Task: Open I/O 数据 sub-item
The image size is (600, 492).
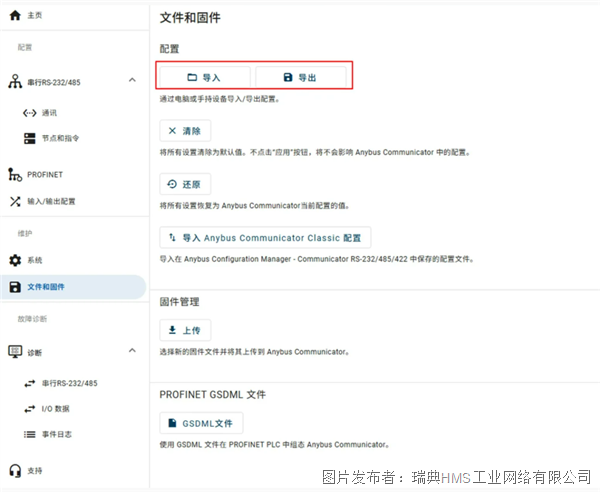Action: coord(55,409)
